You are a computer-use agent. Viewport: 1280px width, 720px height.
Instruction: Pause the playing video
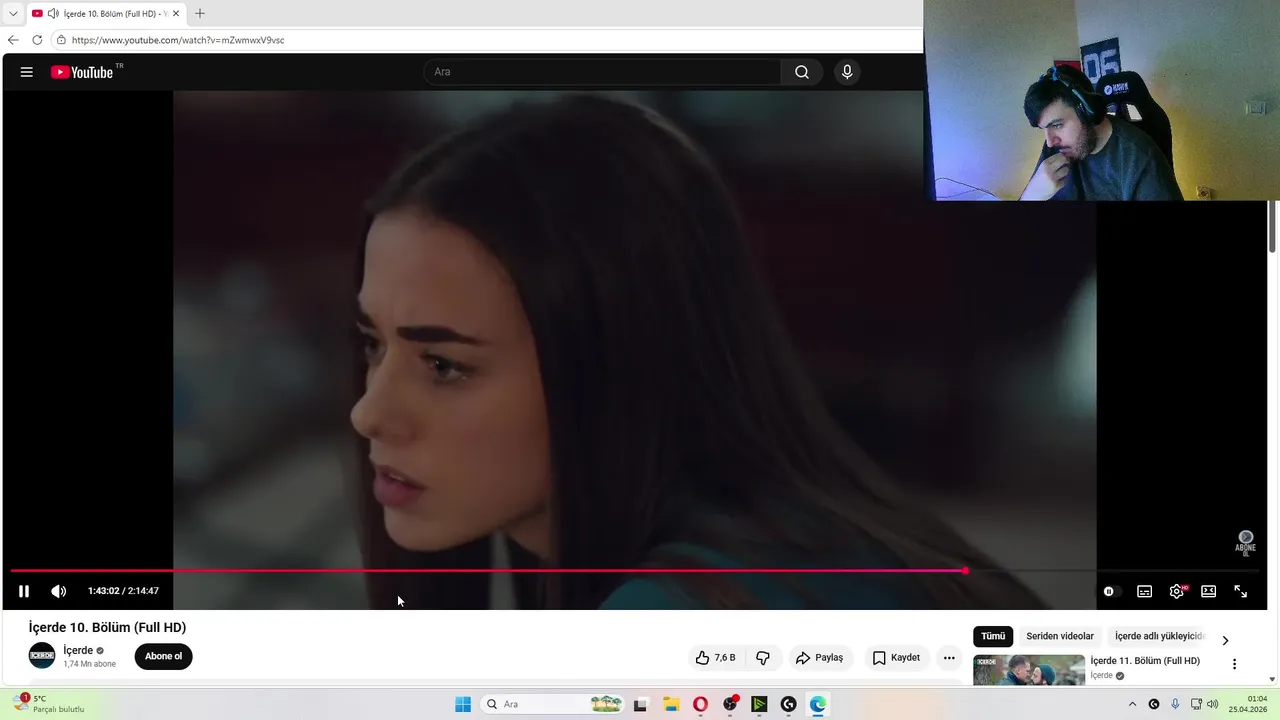(24, 591)
